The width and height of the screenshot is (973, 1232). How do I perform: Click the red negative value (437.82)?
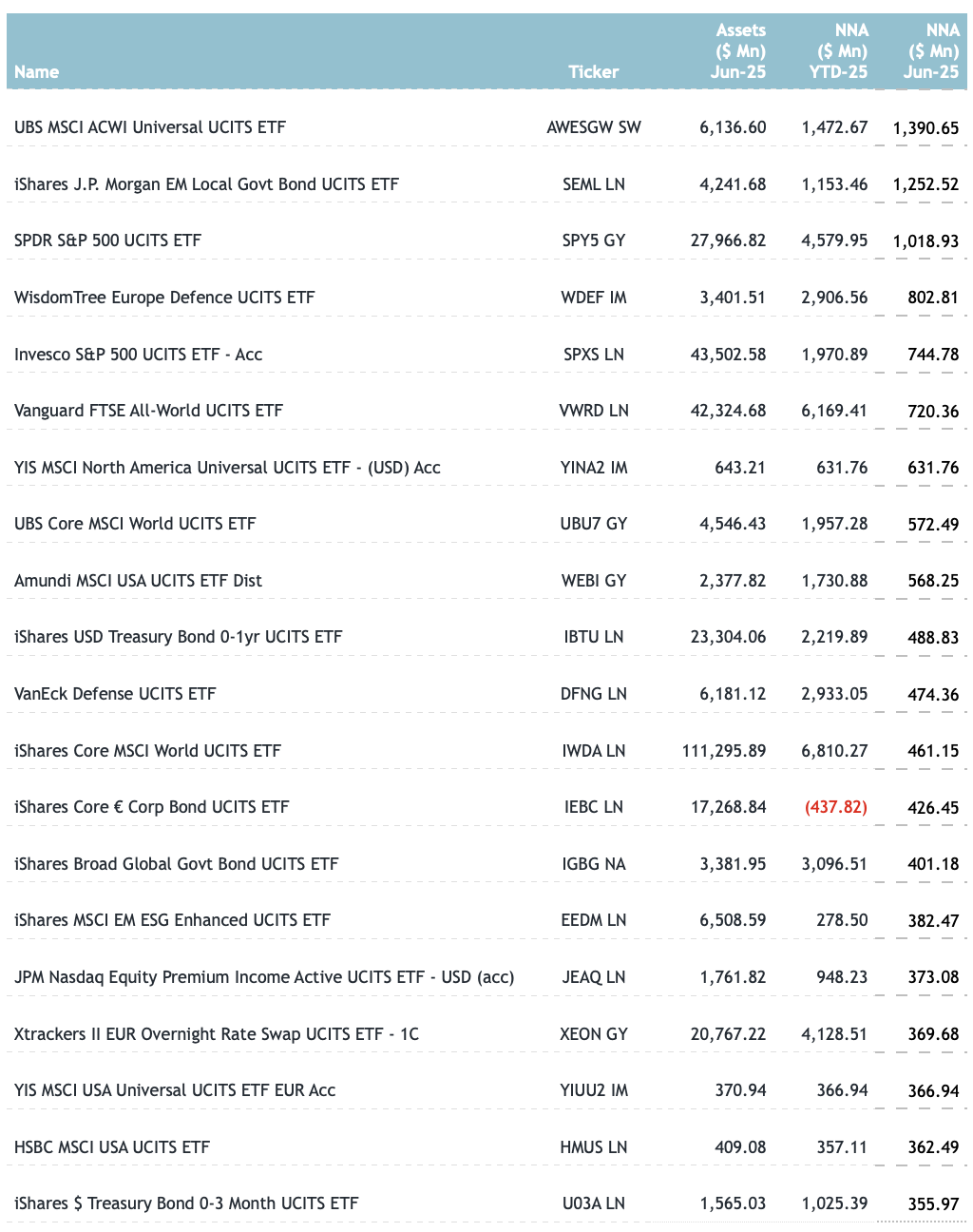click(836, 807)
